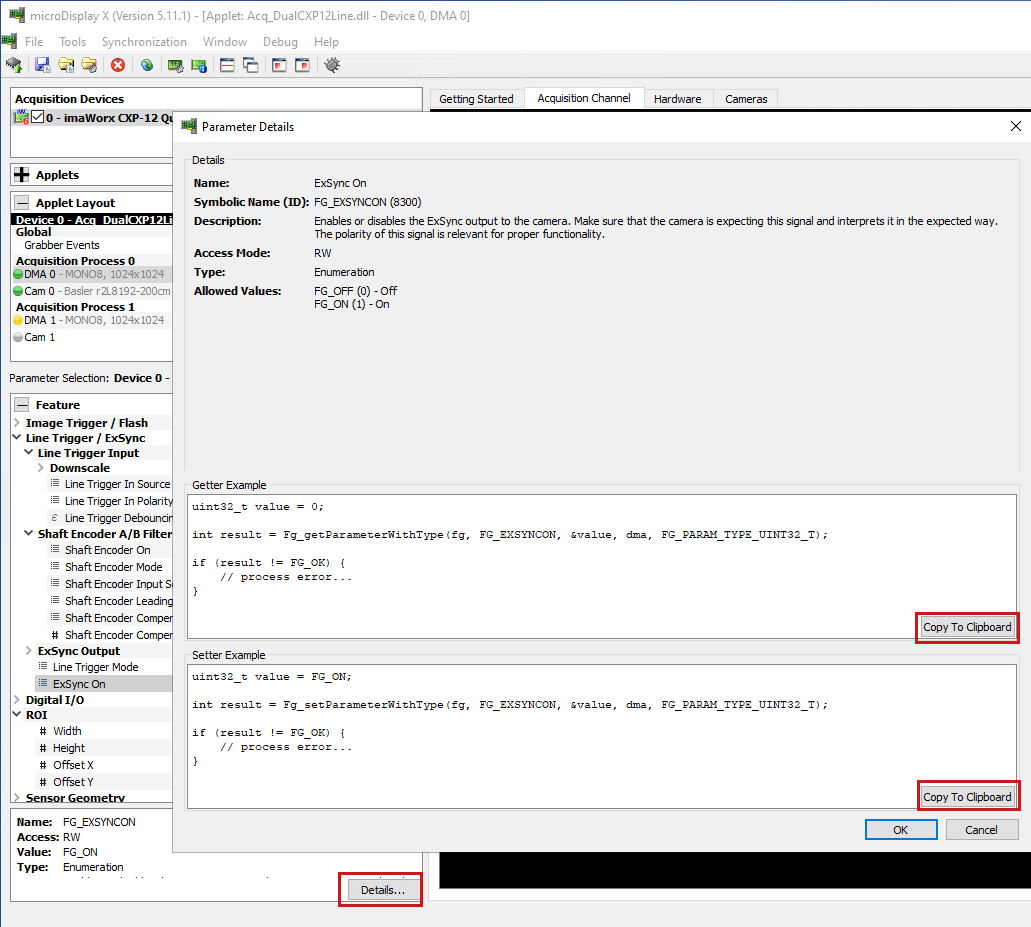Expand the Applets section plus button
This screenshot has width=1031, height=927.
click(x=22, y=175)
